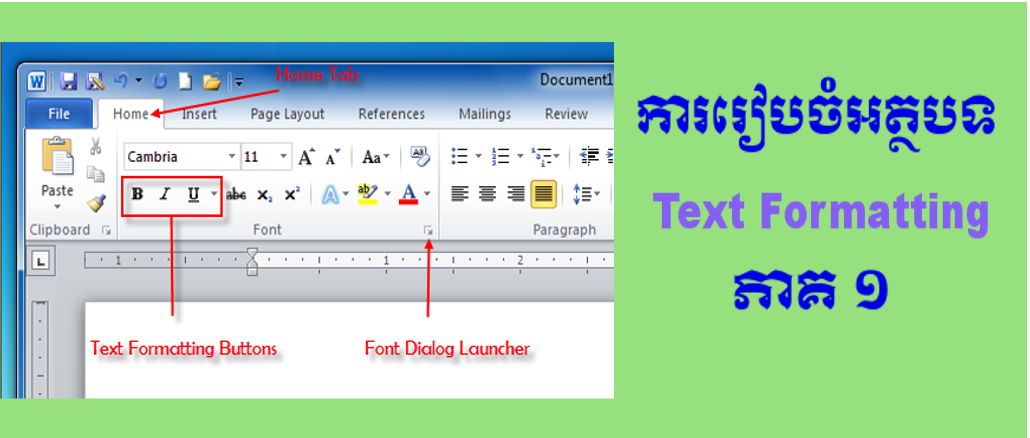Click the Bullets list icon
Screen dimensions: 1030x438
coord(459,157)
